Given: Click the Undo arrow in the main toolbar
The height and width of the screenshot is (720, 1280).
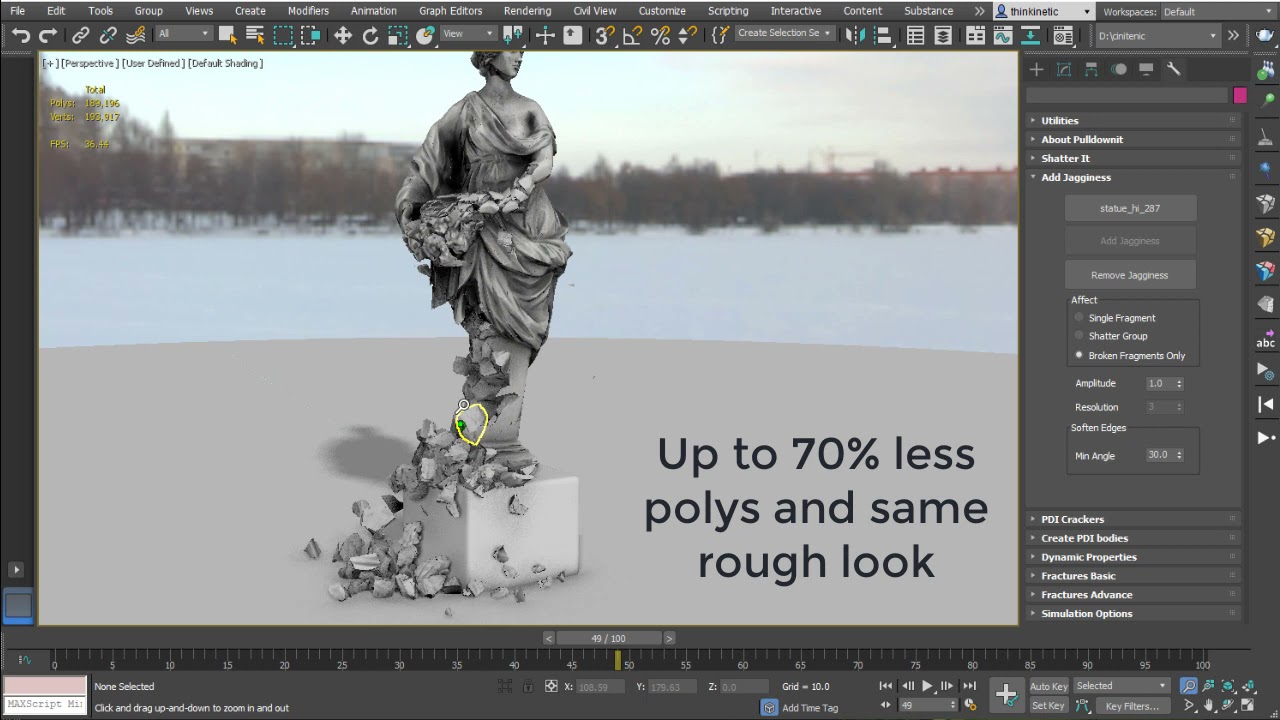Looking at the screenshot, I should point(20,36).
